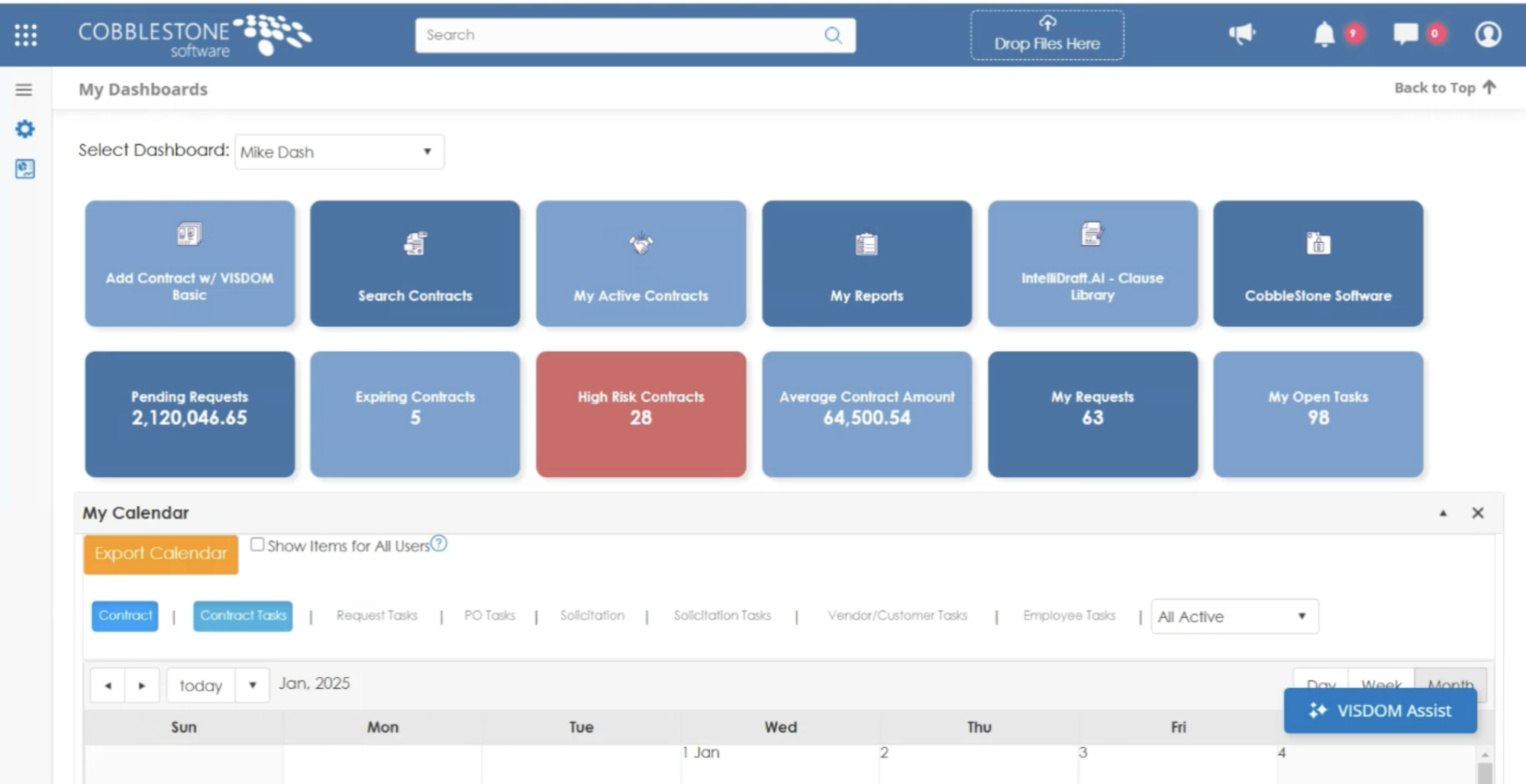1526x784 pixels.
Task: Toggle the Solicitation filter
Action: [592, 615]
